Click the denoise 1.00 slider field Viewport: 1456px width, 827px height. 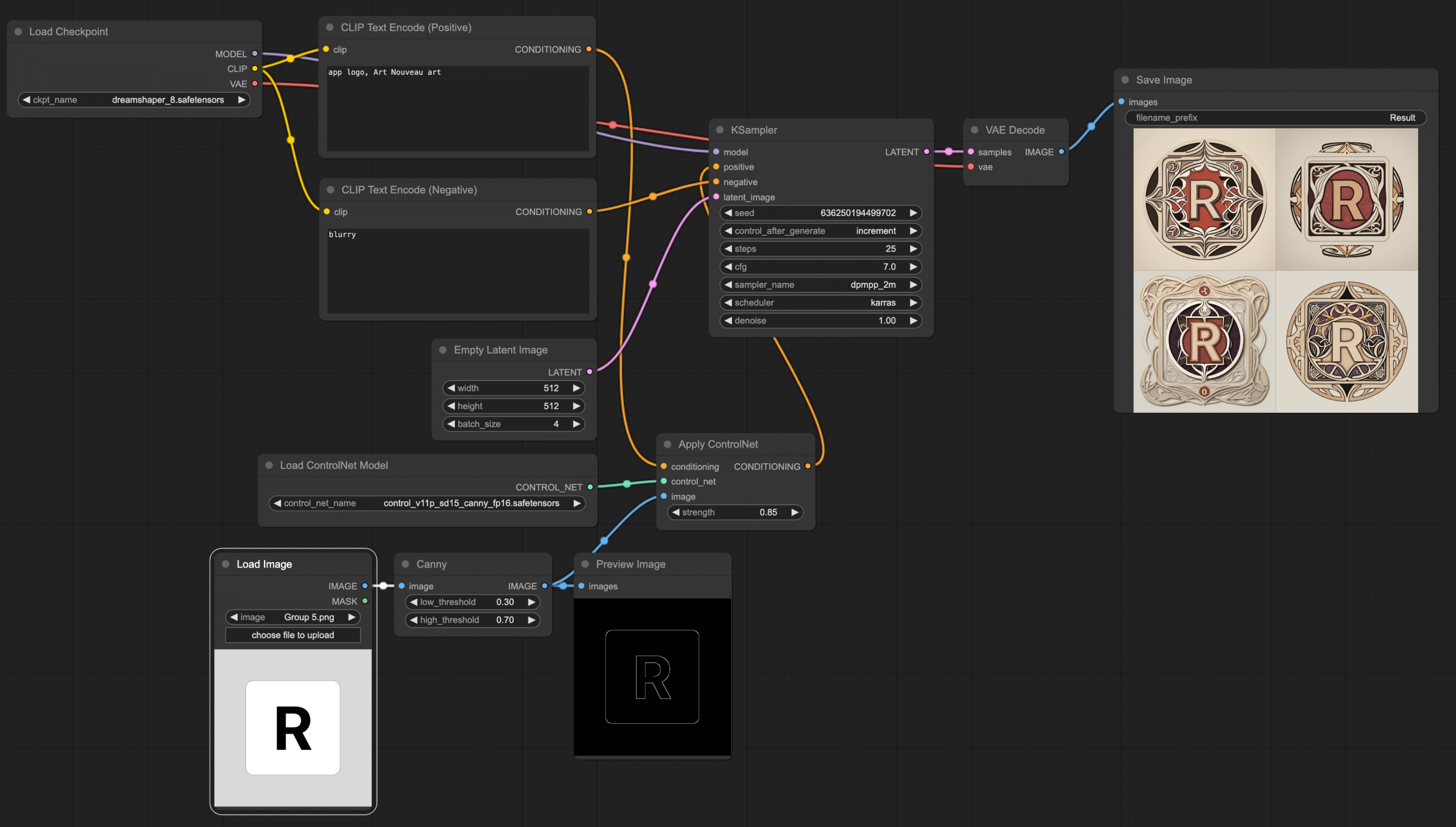tap(820, 321)
